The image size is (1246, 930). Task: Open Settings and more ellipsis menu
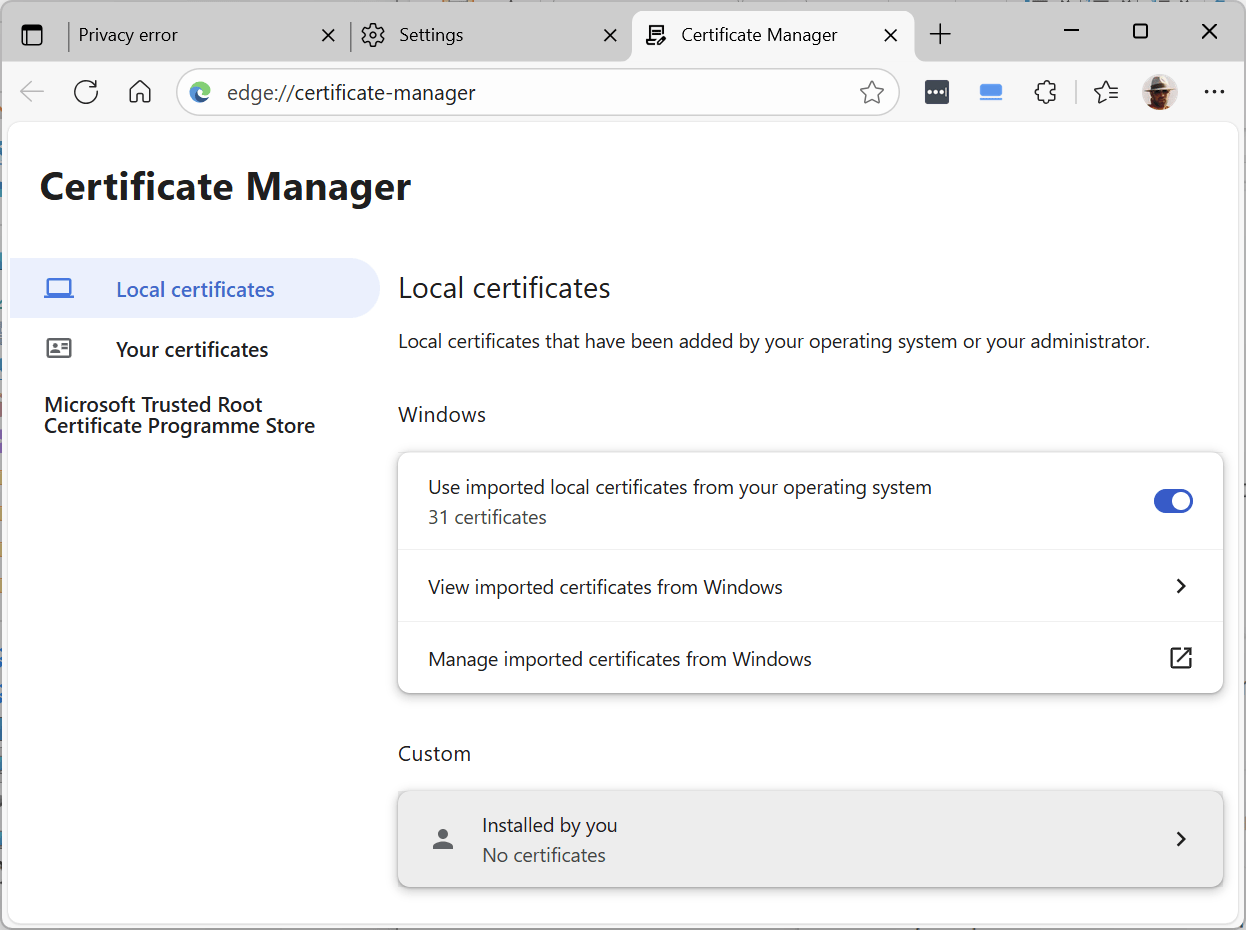point(1214,92)
